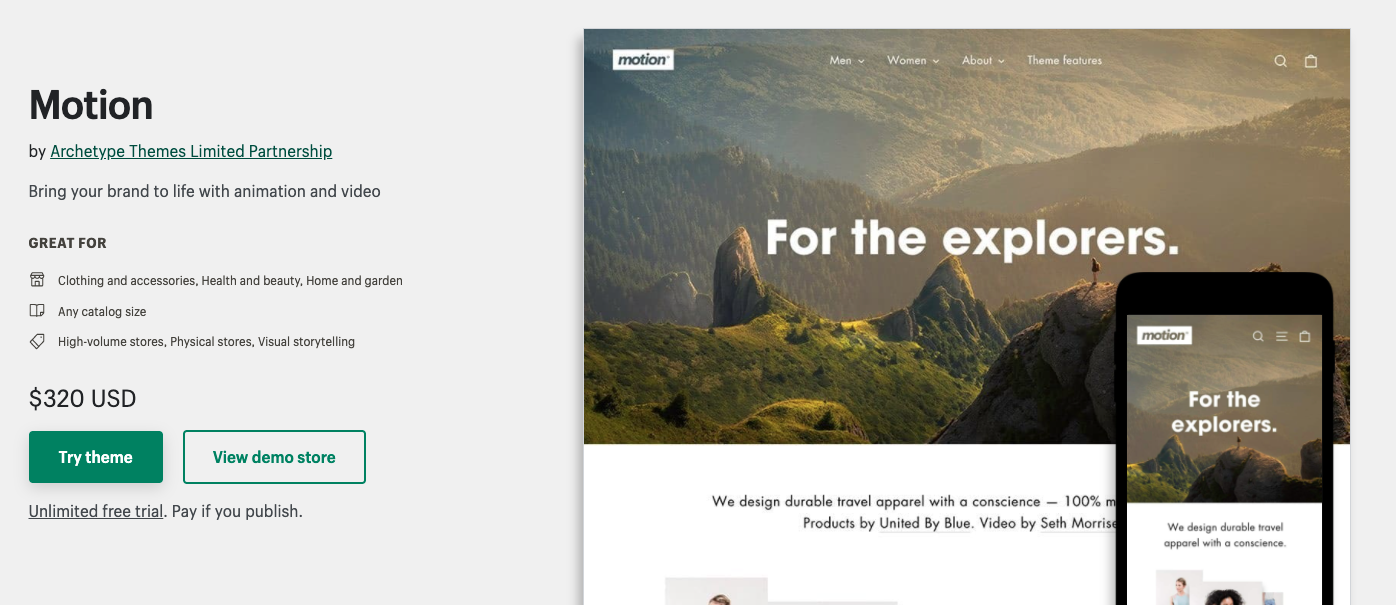Click the Motion logo in mobile preview
The height and width of the screenshot is (605, 1396).
[1164, 335]
